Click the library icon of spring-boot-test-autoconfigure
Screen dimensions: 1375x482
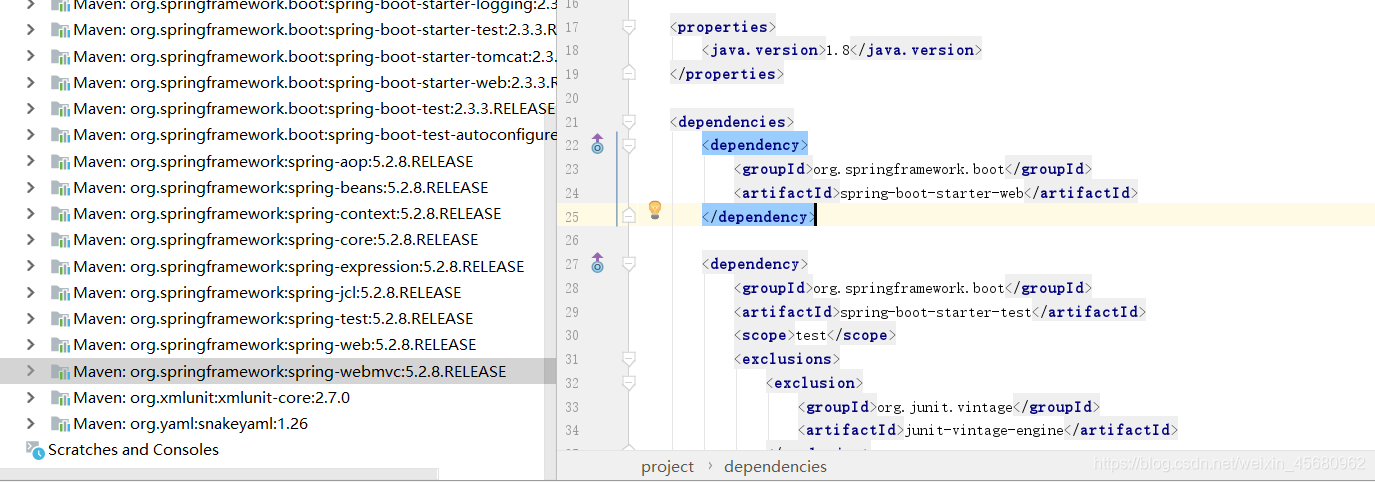pyautogui.click(x=60, y=135)
